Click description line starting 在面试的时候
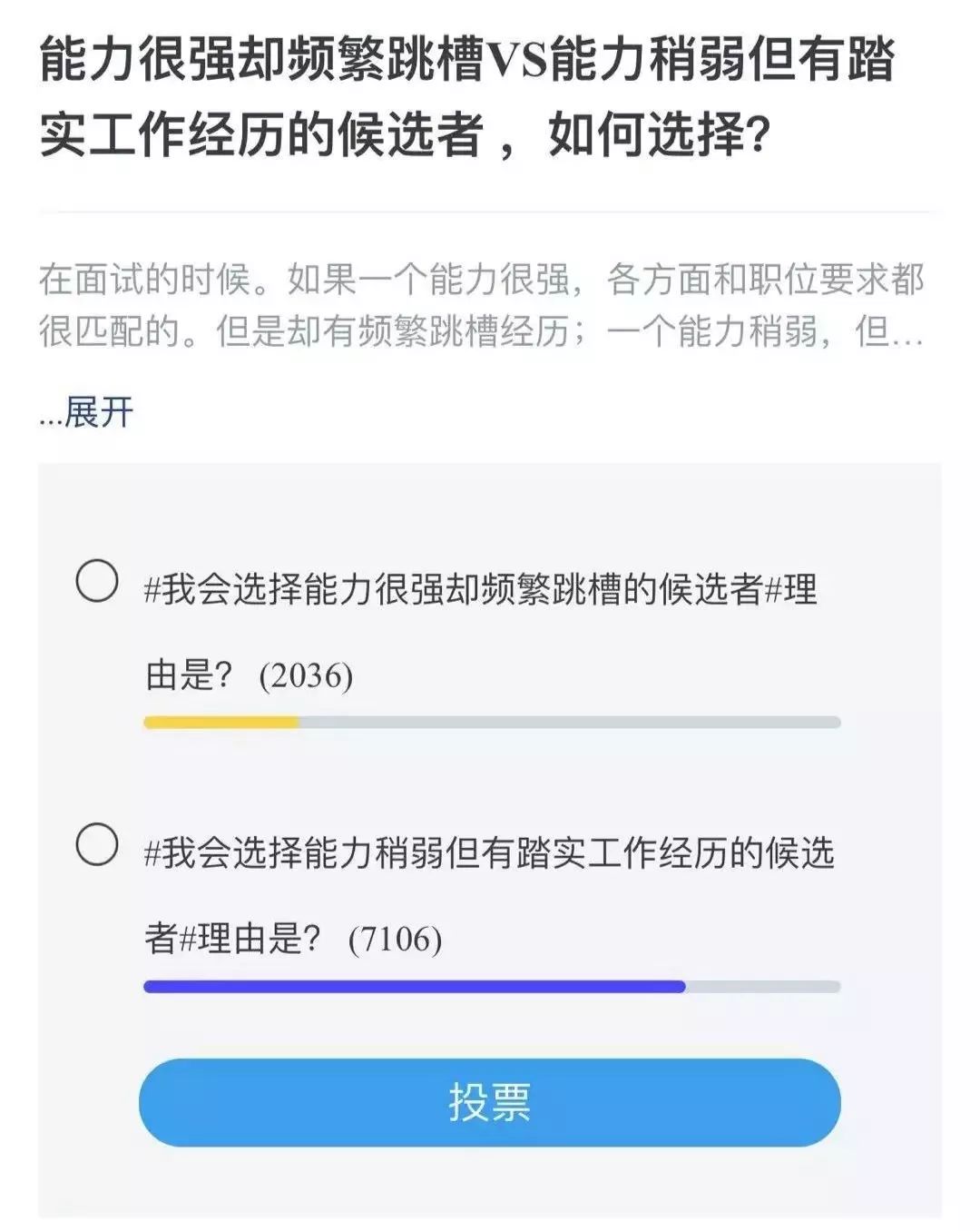 pyautogui.click(x=482, y=280)
